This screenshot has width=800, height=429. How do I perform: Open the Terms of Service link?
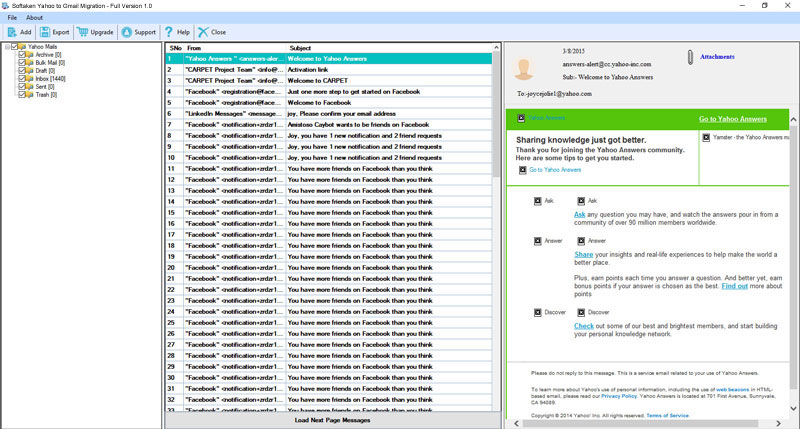[667, 416]
